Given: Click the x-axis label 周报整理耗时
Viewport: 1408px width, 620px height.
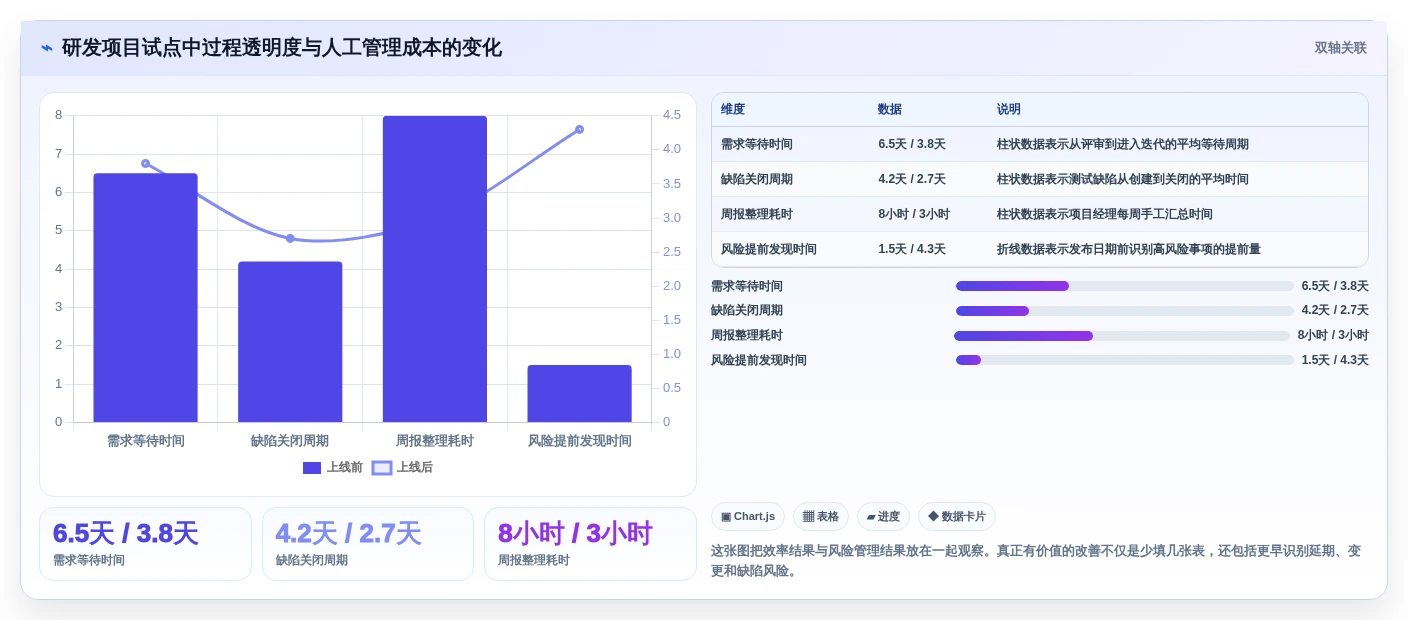Looking at the screenshot, I should [x=435, y=441].
